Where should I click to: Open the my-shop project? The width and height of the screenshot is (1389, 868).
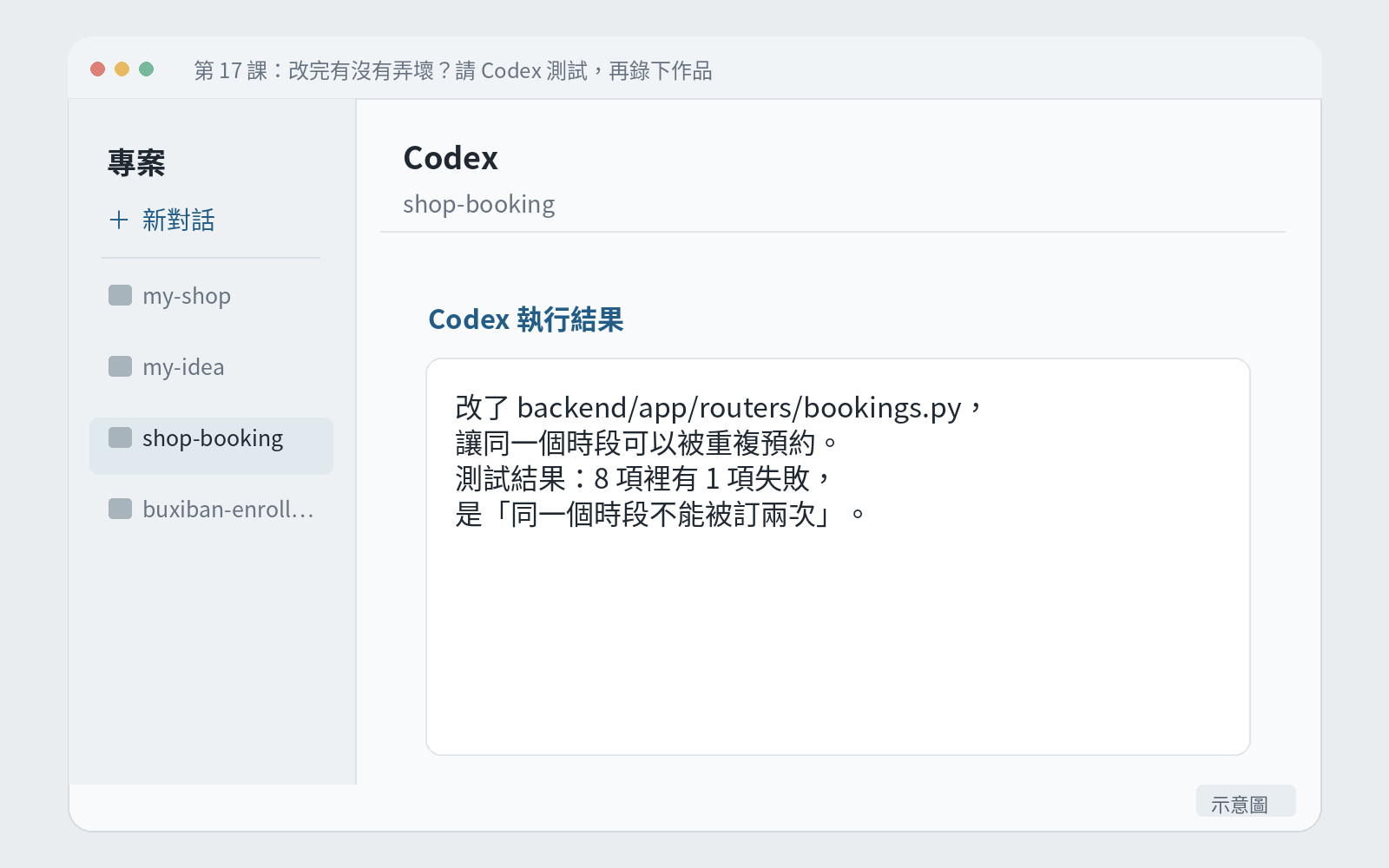pos(211,296)
